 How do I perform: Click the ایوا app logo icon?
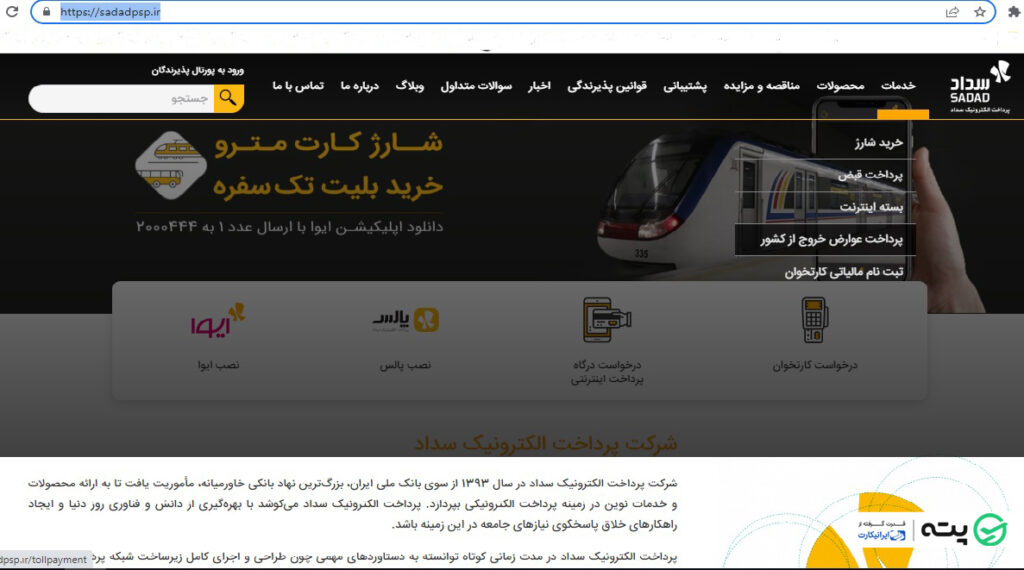(x=217, y=320)
